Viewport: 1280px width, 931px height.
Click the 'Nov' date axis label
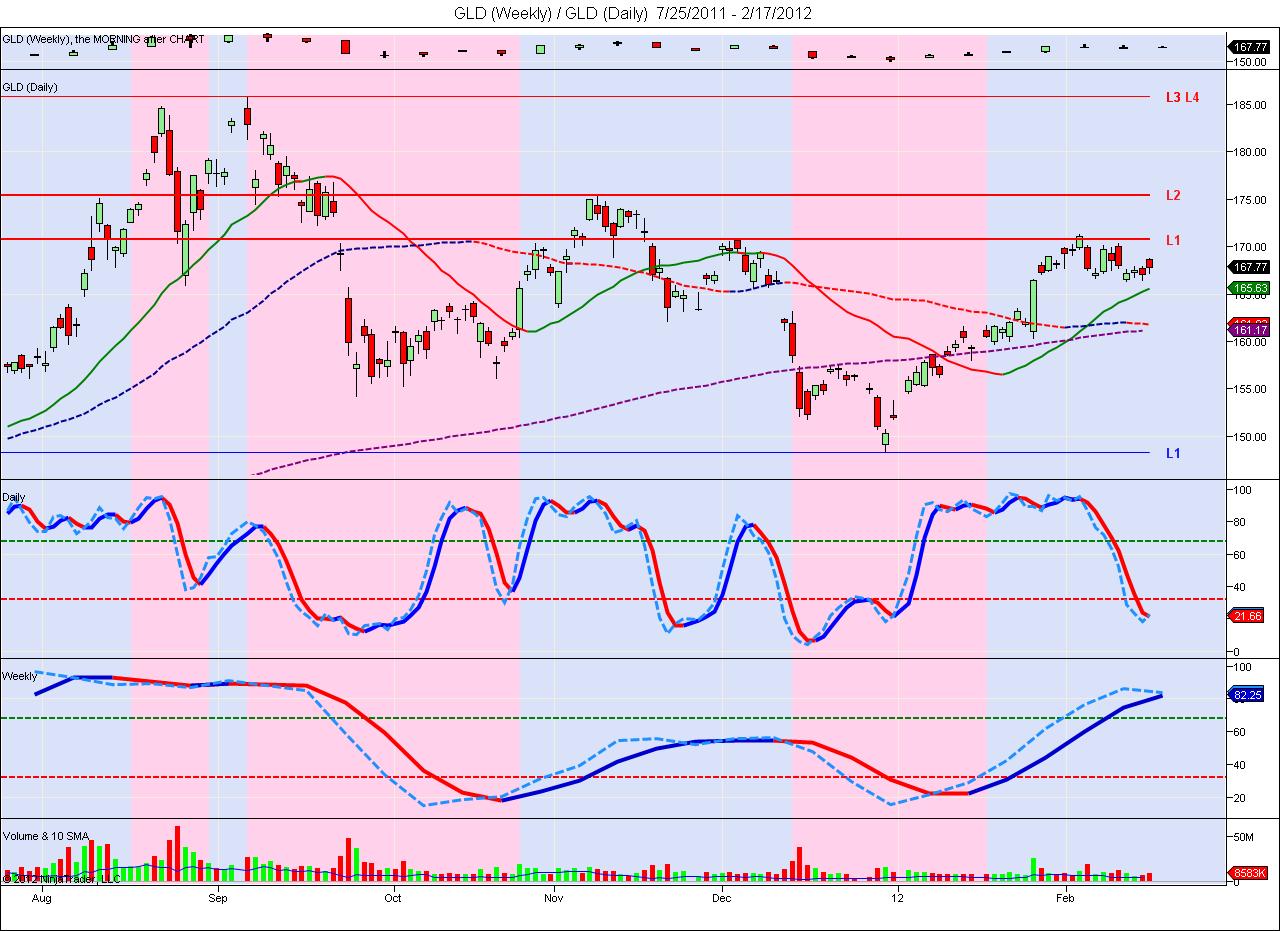[x=553, y=898]
